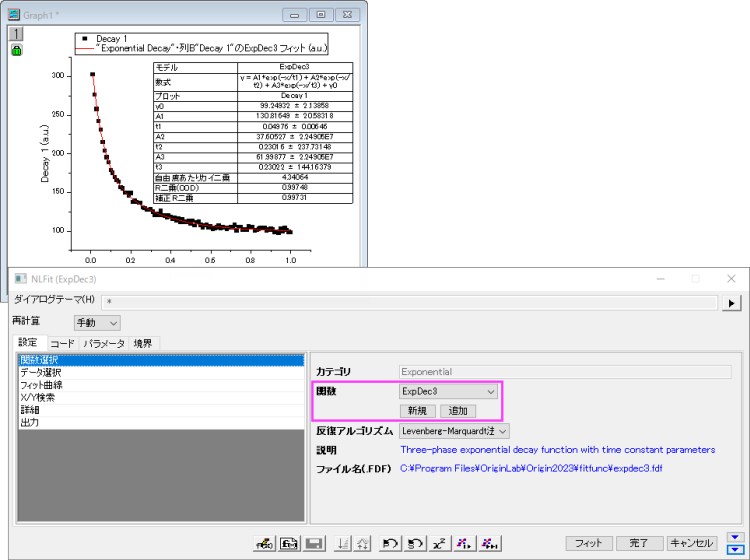Click the キャンセル button
Screen dimensions: 750x560
[x=692, y=543]
